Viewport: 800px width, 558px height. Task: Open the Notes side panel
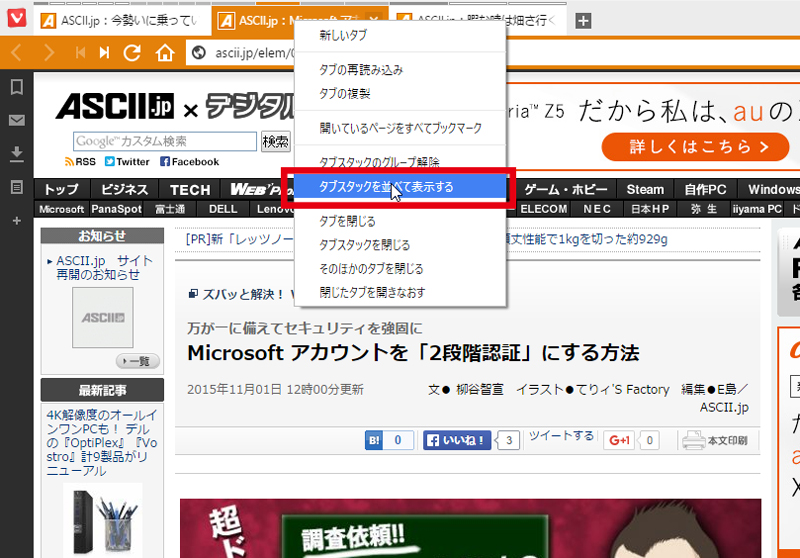point(17,187)
